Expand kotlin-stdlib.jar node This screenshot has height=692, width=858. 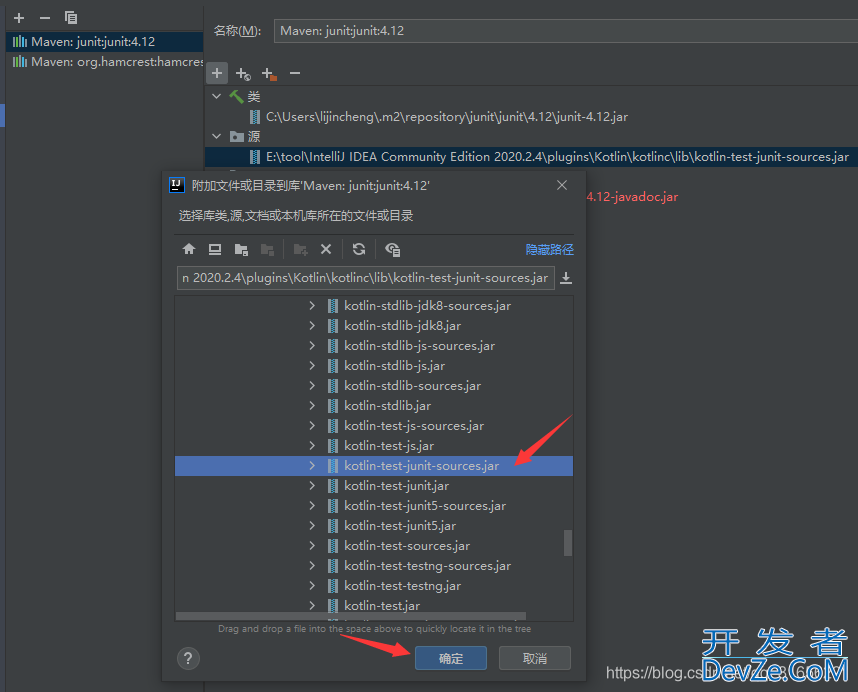pos(312,405)
